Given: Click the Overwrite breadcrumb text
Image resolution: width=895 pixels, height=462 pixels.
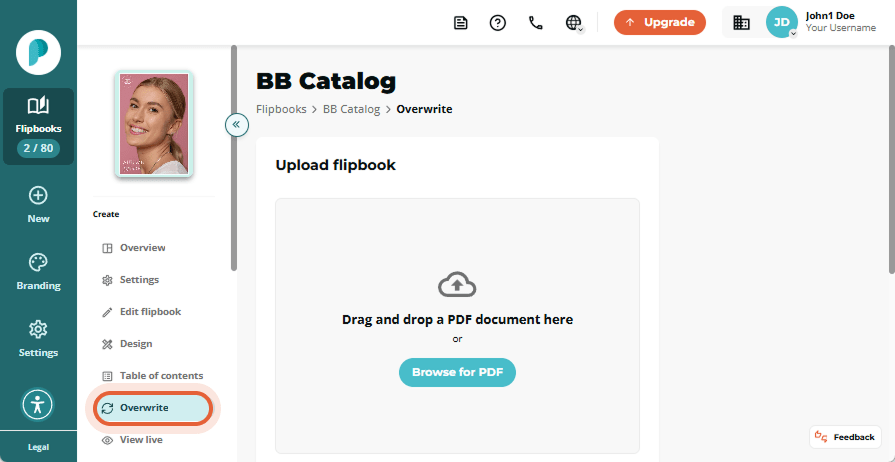Looking at the screenshot, I should 425,109.
